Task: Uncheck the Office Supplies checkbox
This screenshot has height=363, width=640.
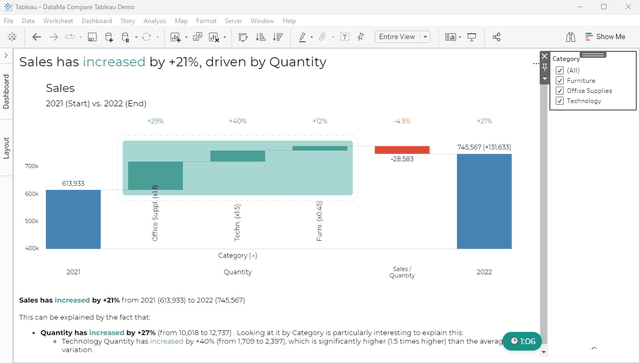Action: point(560,91)
